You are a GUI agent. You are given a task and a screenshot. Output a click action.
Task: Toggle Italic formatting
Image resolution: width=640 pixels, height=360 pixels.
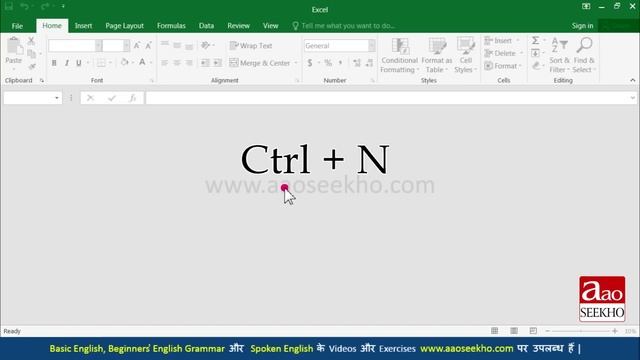[x=67, y=63]
